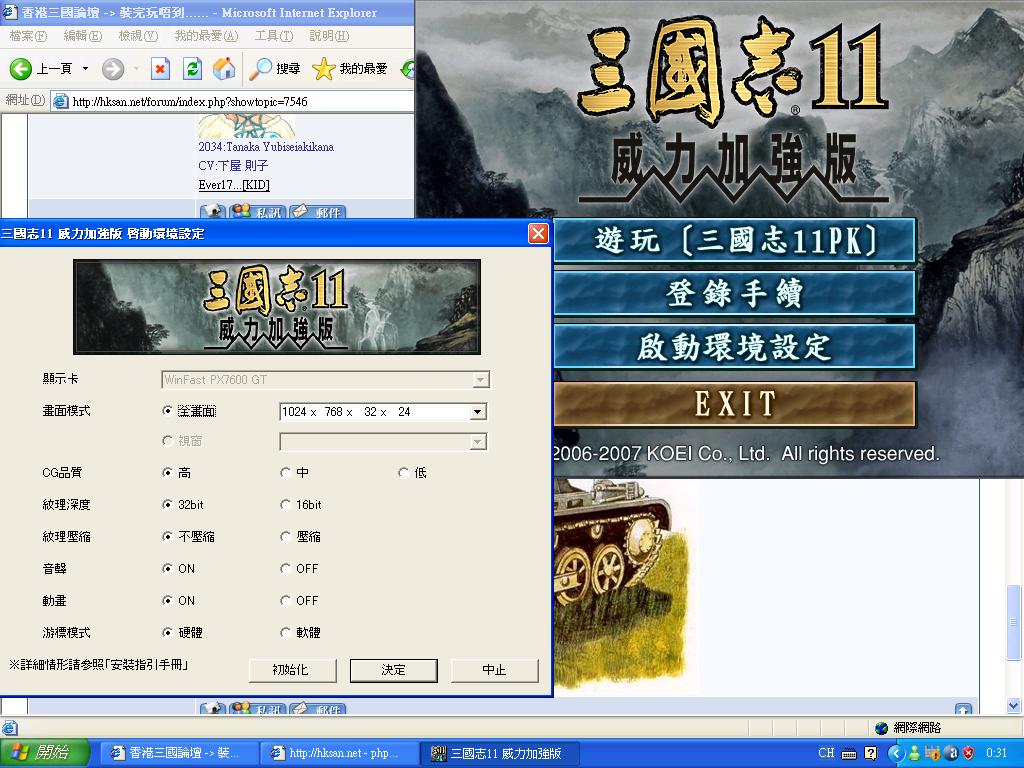1024x768 pixels.
Task: Click the CH language indicator in taskbar
Action: [x=826, y=753]
